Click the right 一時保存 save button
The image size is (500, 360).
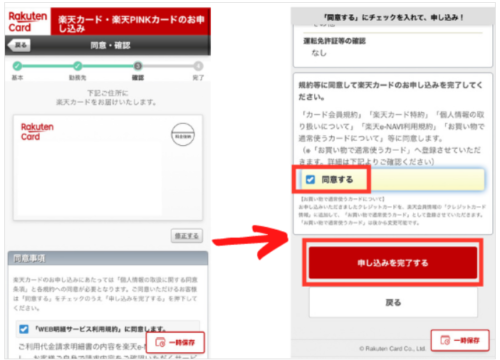pyautogui.click(x=460, y=340)
